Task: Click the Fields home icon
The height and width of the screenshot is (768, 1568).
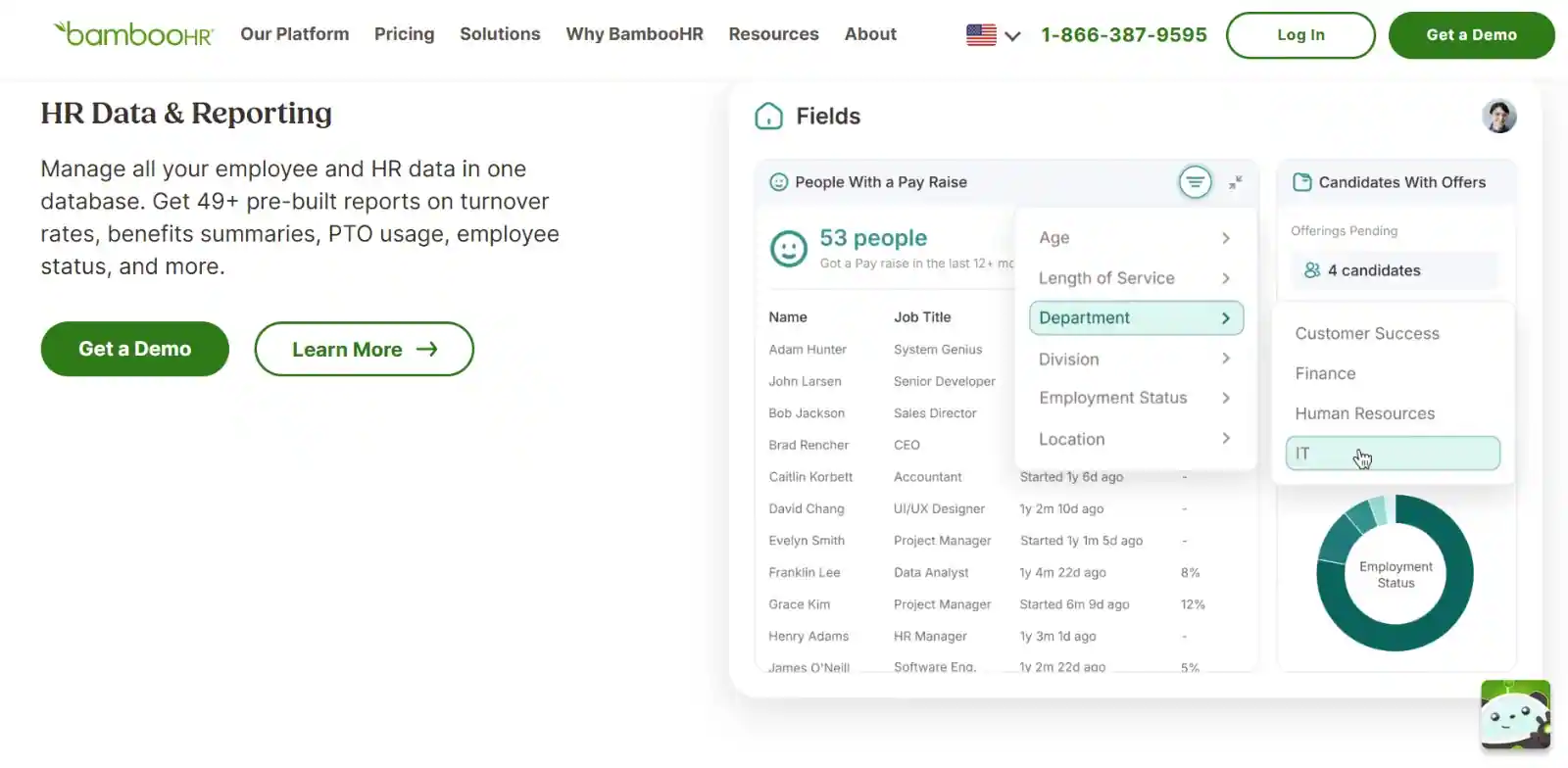Action: 769,117
